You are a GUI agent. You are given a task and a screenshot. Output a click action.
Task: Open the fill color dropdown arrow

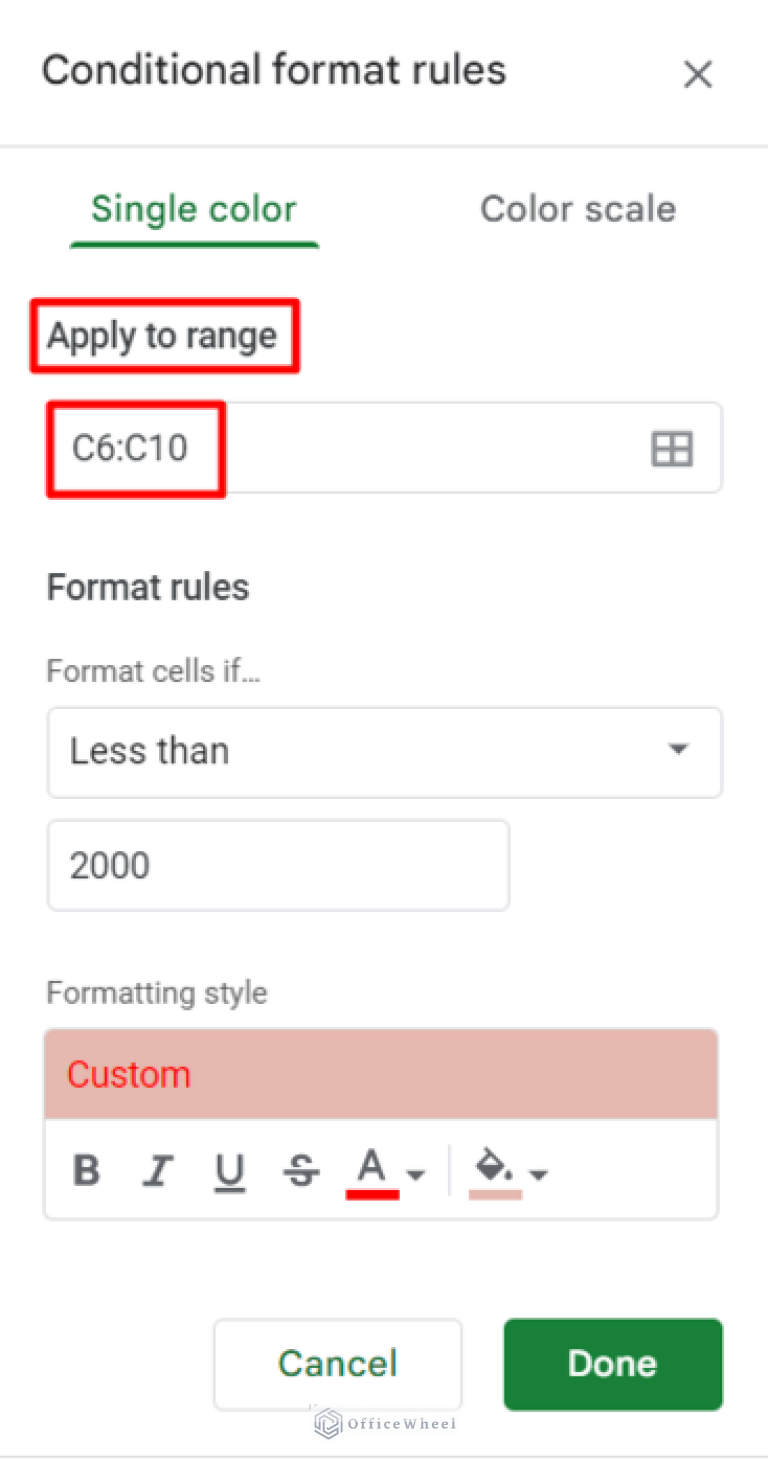538,1172
